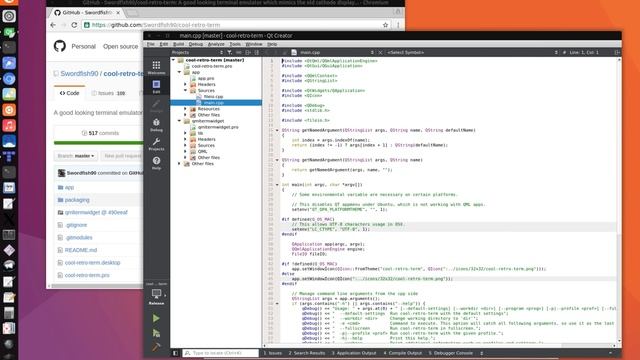Screen dimensions: 640x360
Task: Click the New pull request button
Action: (122, 156)
